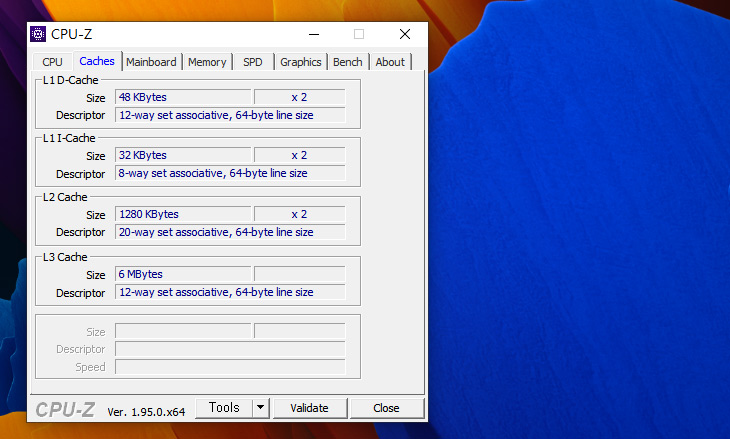Click the L3 Cache size 6 MBytes field

coord(183,274)
